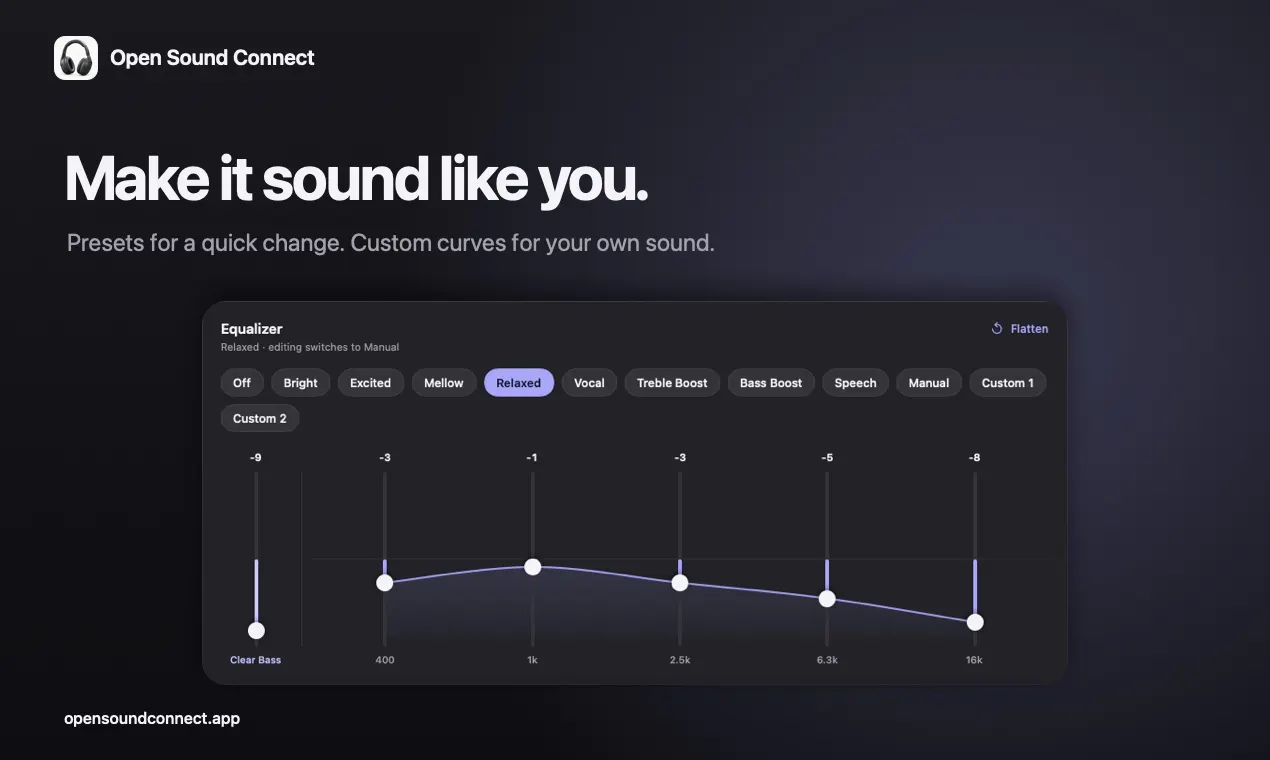Select the Off equalizer preset
The height and width of the screenshot is (760, 1270).
coord(242,383)
